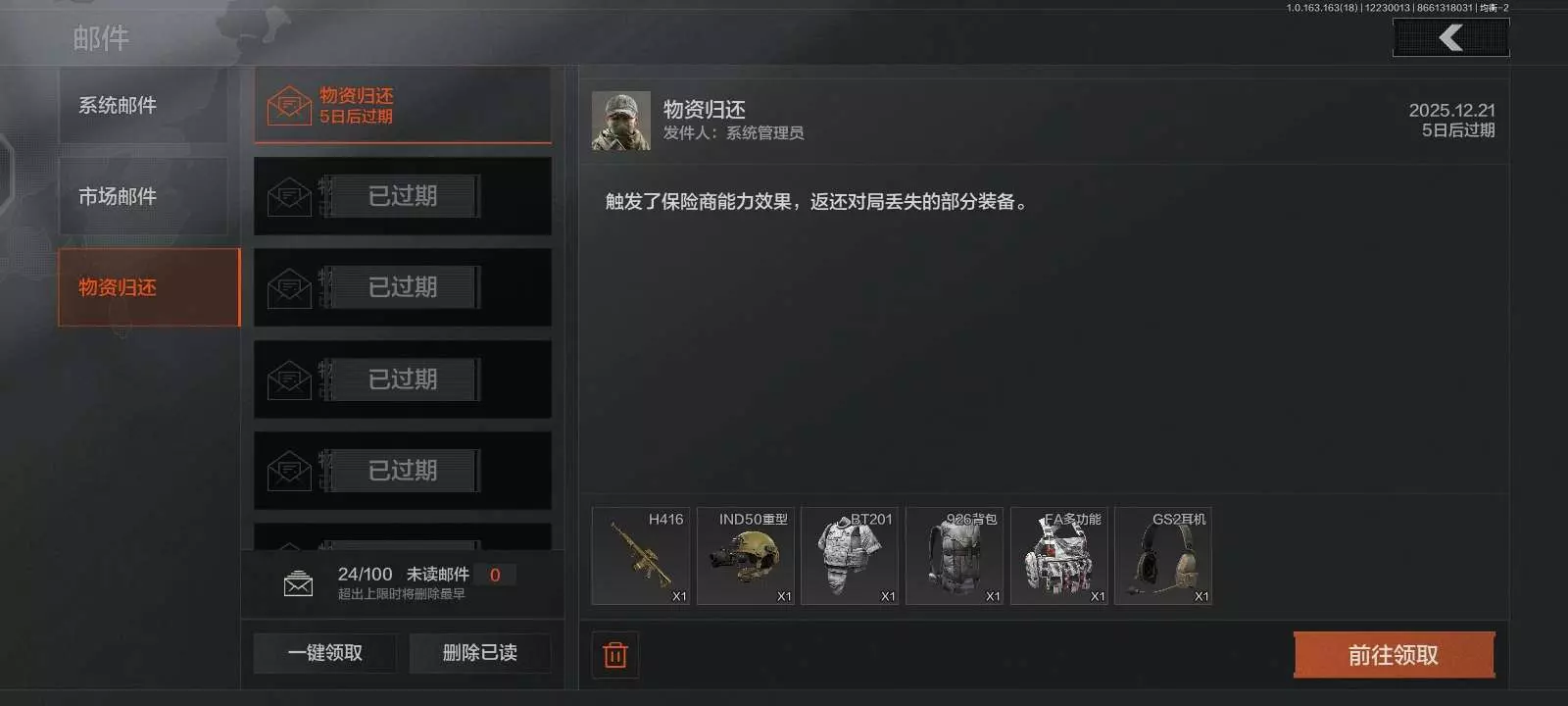1568x706 pixels.
Task: Open the 市场邮件 tab
Action: click(143, 196)
